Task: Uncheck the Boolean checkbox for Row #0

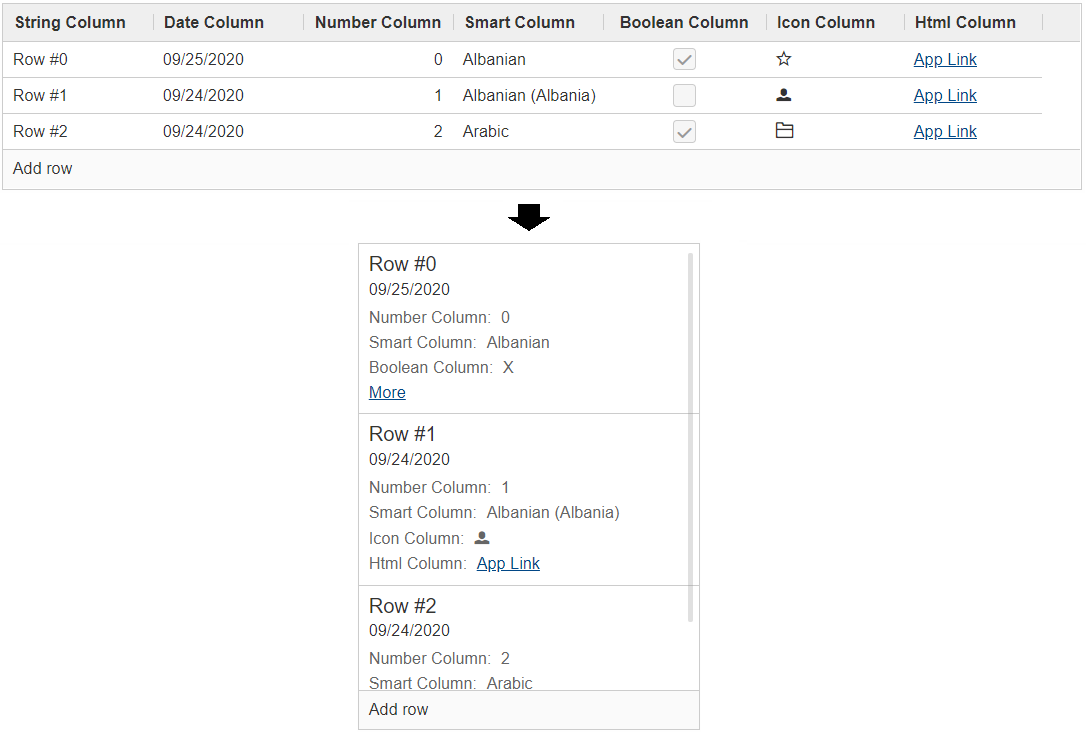Action: 684,60
